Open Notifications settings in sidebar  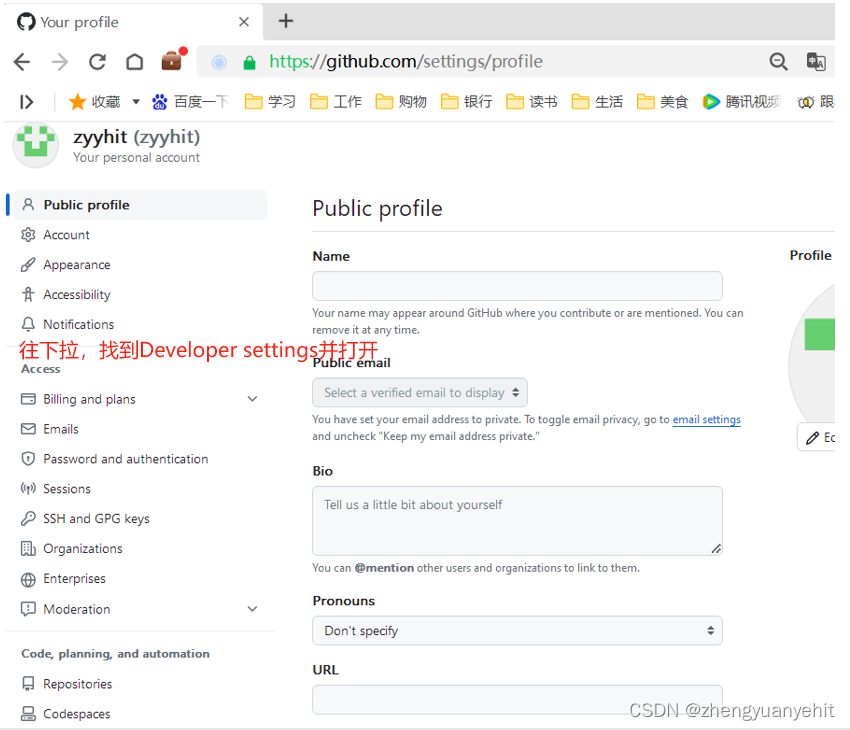point(67,324)
